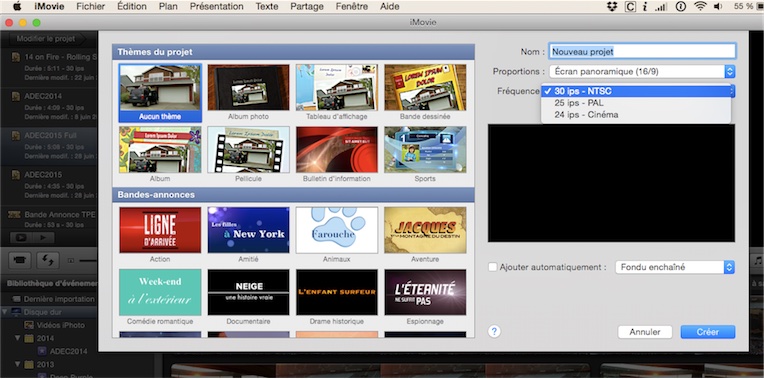Open the Fondu enchaîné transition dropdown
The image size is (764, 379).
point(675,267)
